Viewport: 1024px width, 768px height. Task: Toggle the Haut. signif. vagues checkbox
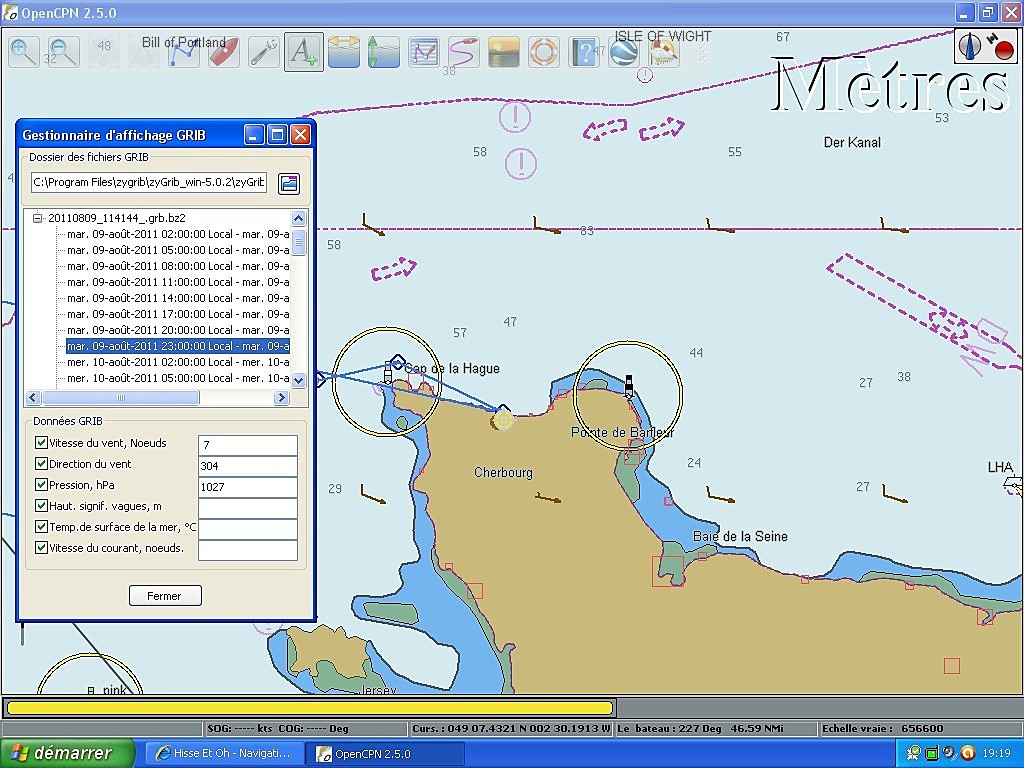tap(41, 505)
